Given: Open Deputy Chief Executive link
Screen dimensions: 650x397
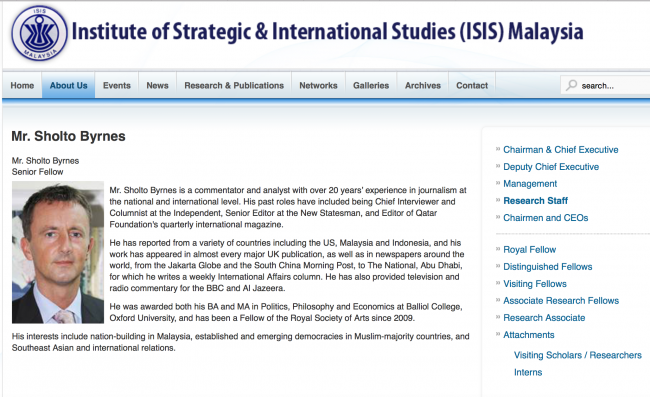Looking at the screenshot, I should [551, 167].
